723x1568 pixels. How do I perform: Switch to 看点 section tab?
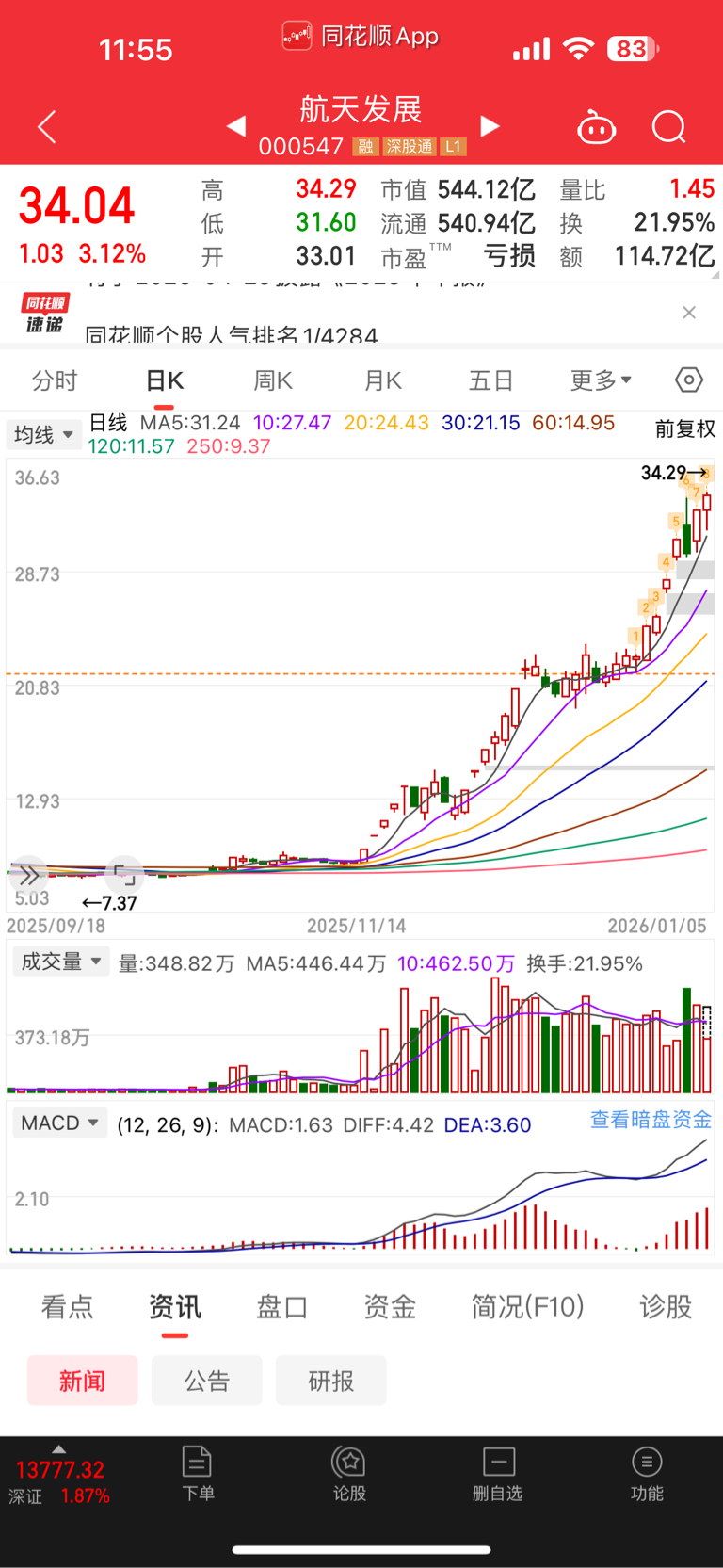pyautogui.click(x=68, y=1306)
